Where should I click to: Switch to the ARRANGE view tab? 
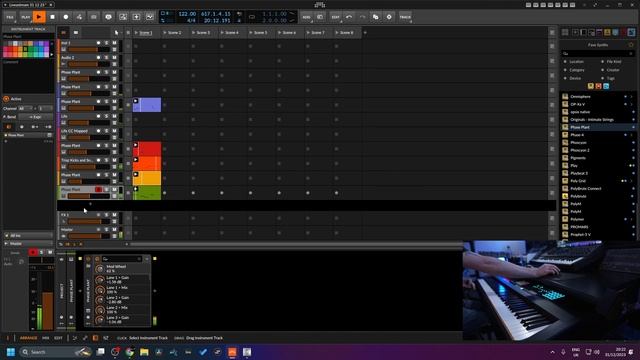28,338
